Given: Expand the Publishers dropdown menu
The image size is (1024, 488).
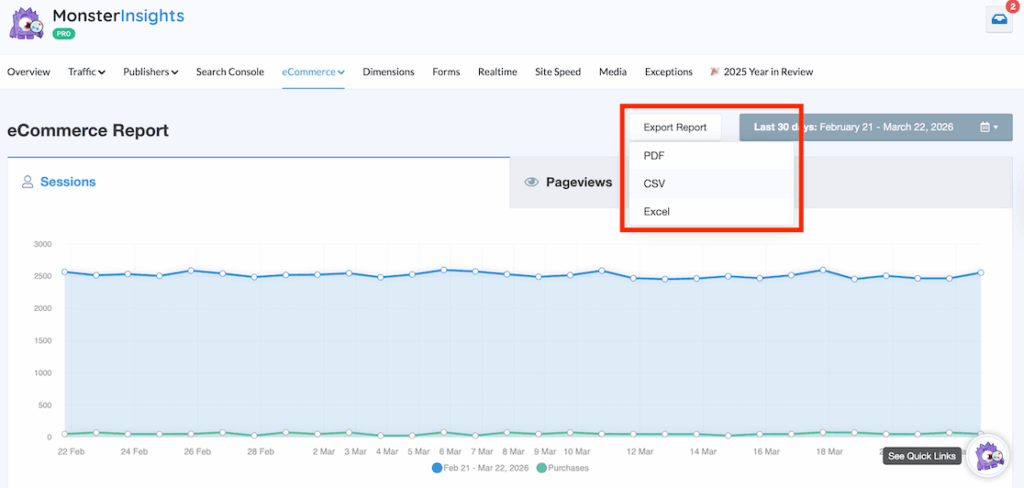Looking at the screenshot, I should 150,72.
